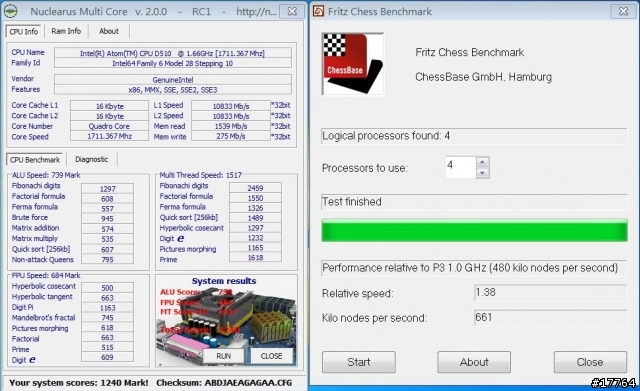
Task: Click the Core Speed value 1711.367 Mhz
Action: point(109,136)
